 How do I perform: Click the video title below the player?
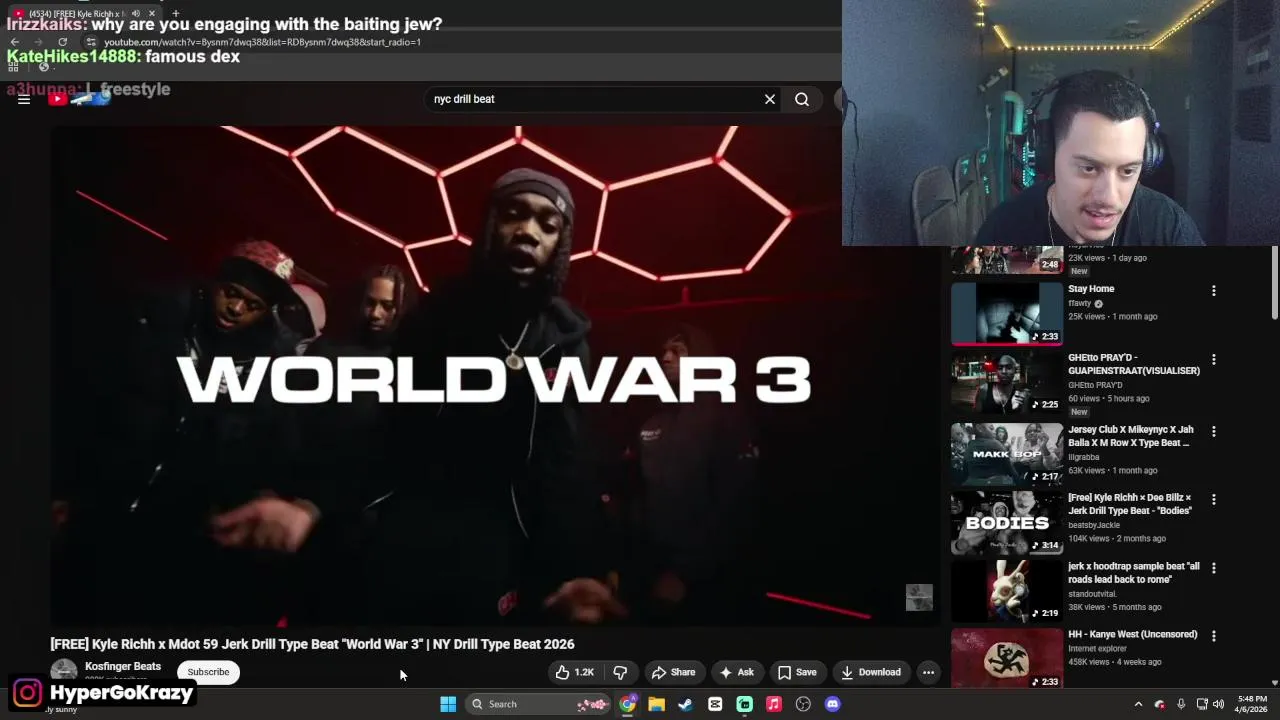pyautogui.click(x=312, y=644)
